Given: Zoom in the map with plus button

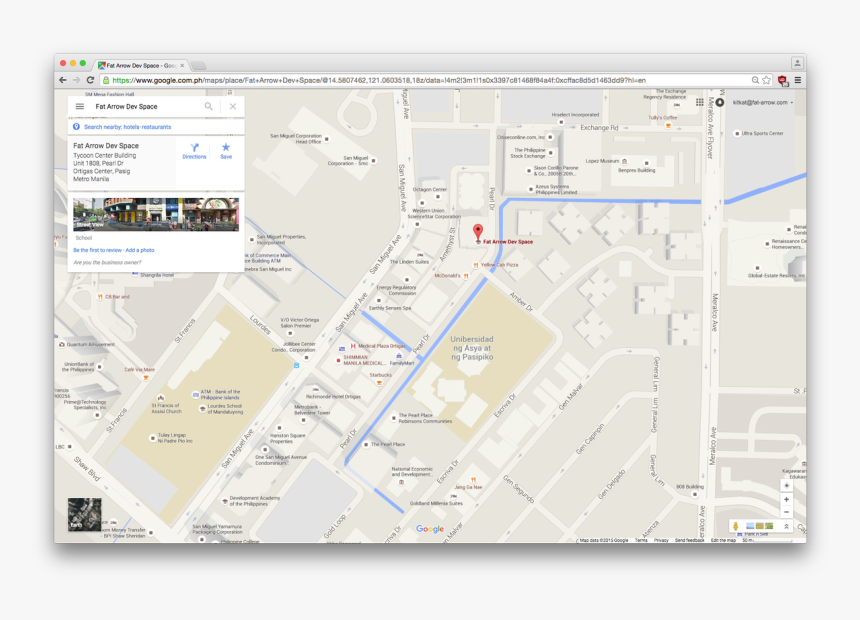Looking at the screenshot, I should 786,499.
